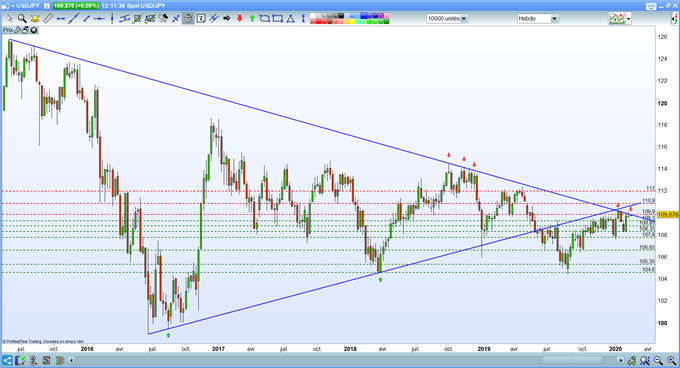Create an alert with the bell icon
680x368 pixels.
click(x=35, y=19)
